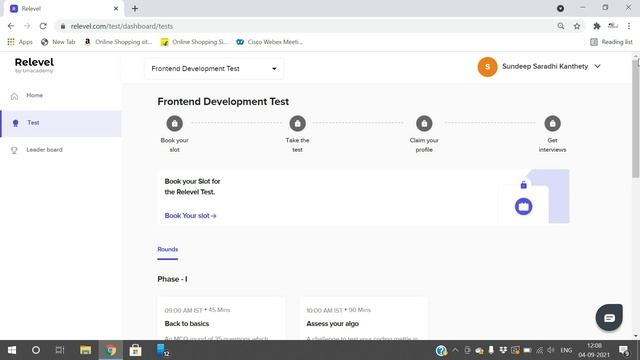
Task: Open the Assess your algo round card
Action: tap(363, 319)
